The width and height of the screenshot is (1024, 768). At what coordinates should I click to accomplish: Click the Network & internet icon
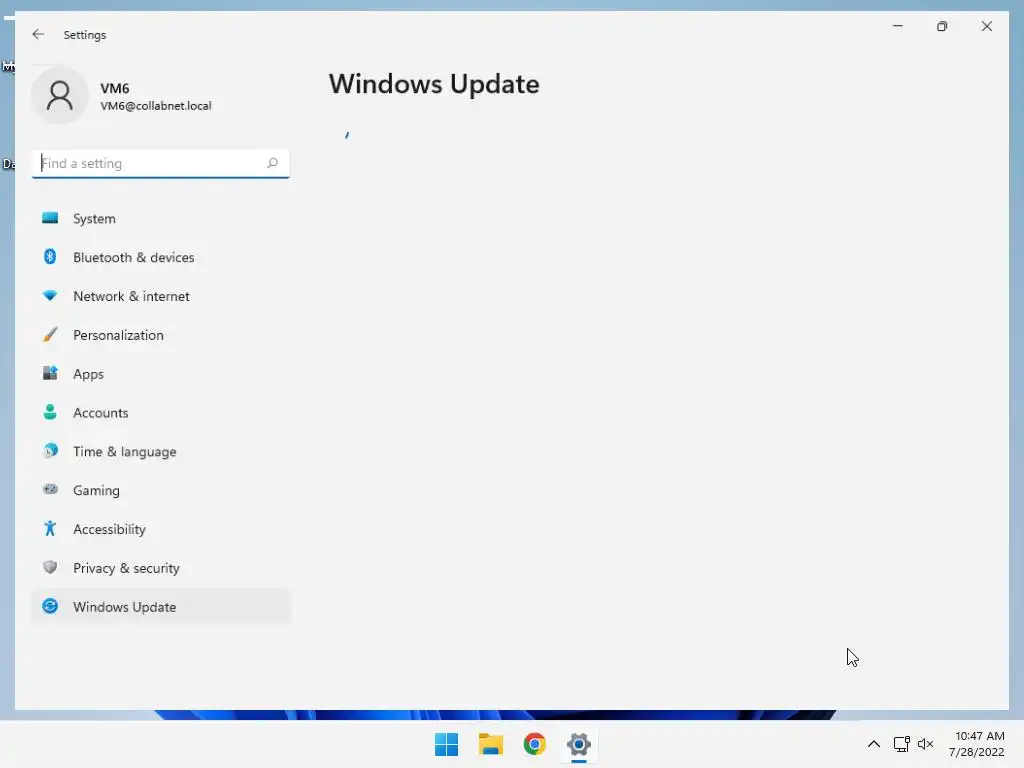50,296
